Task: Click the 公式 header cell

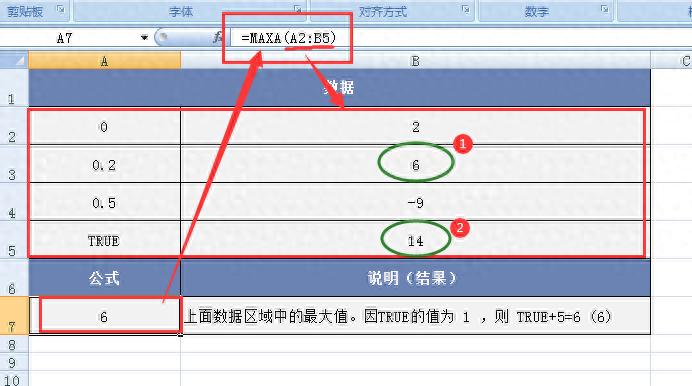Action: click(x=105, y=278)
